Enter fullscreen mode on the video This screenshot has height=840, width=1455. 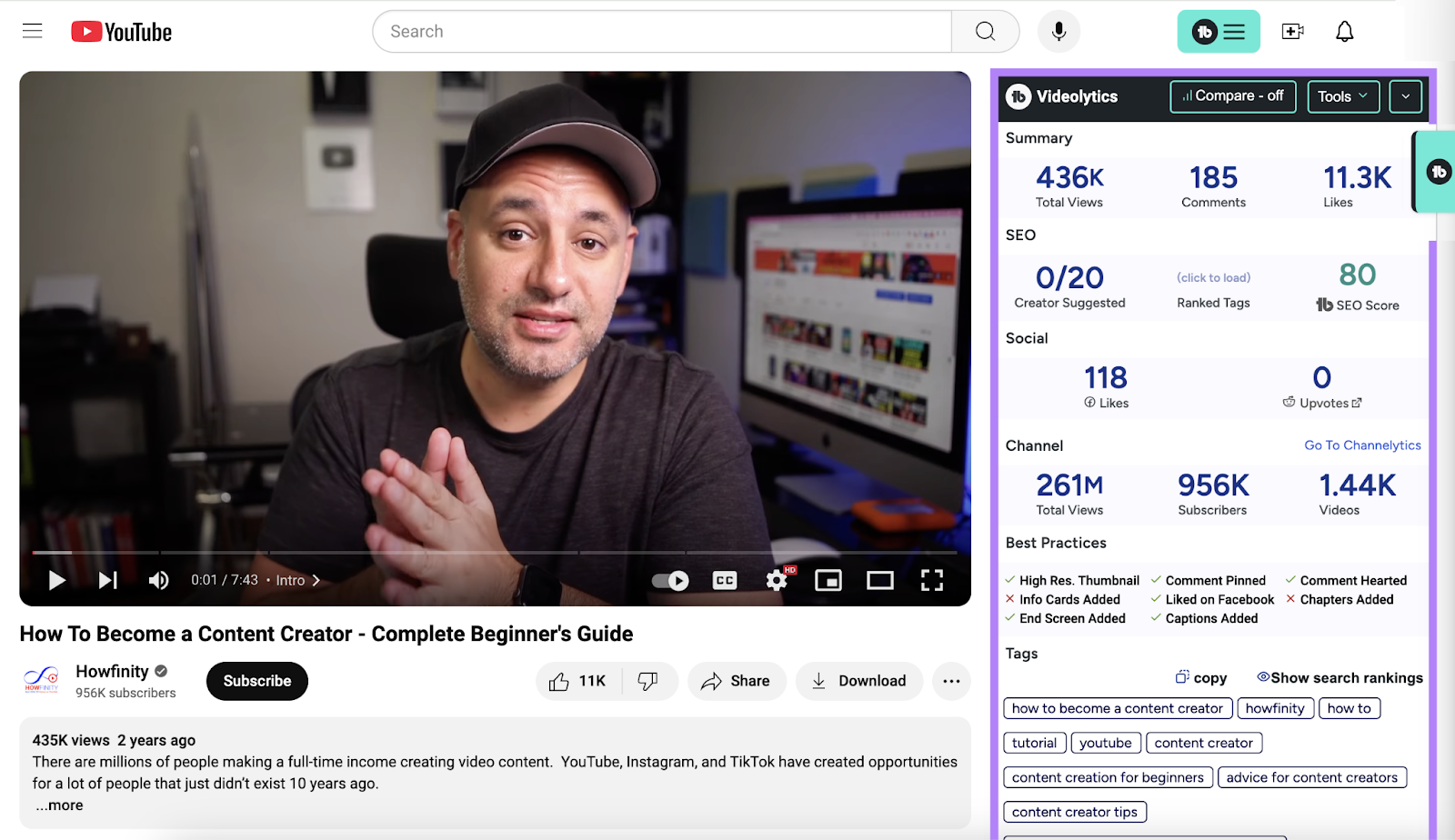tap(931, 580)
